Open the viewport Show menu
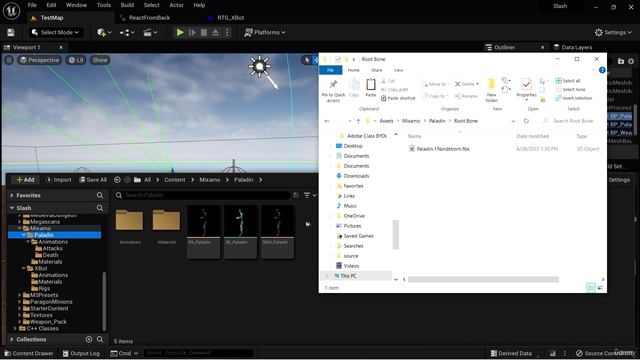The height and width of the screenshot is (360, 640). point(100,60)
